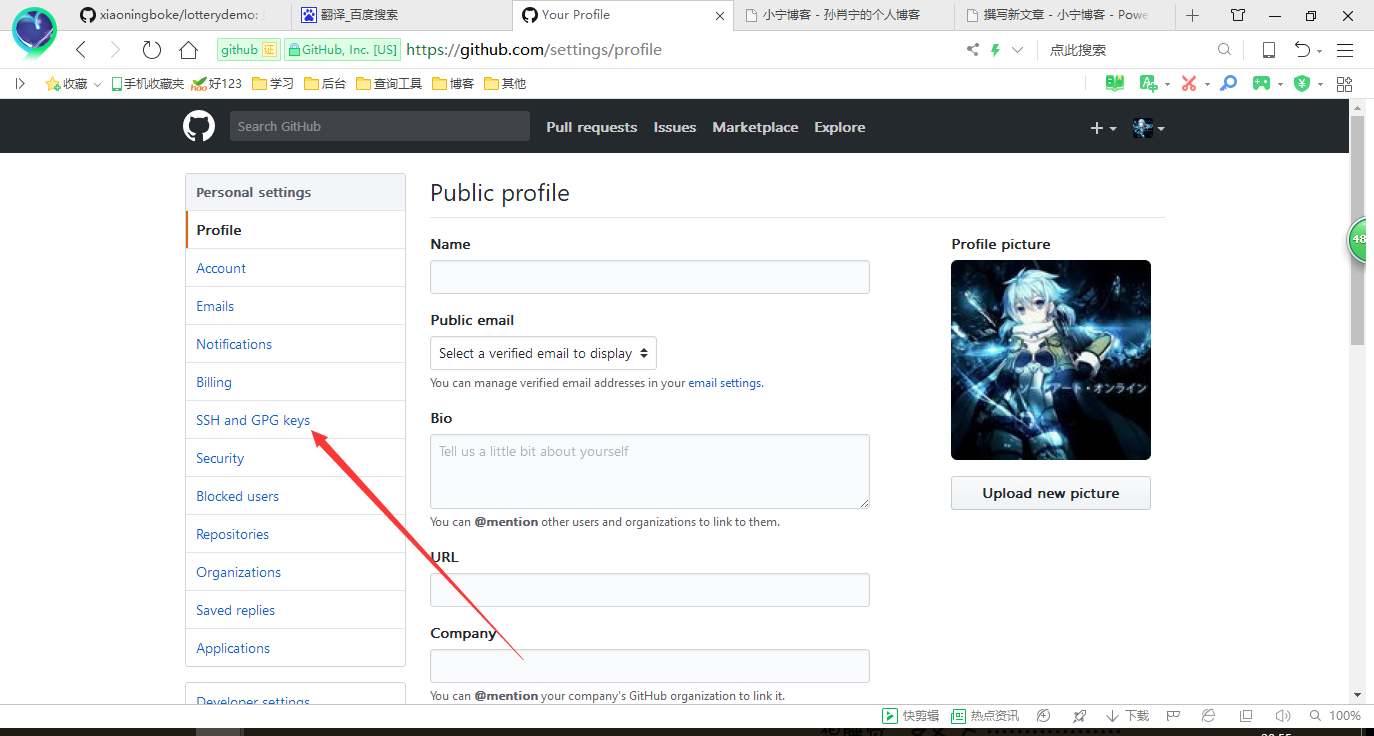The height and width of the screenshot is (736, 1374).
Task: Click the download icon in status bar
Action: click(x=1112, y=716)
